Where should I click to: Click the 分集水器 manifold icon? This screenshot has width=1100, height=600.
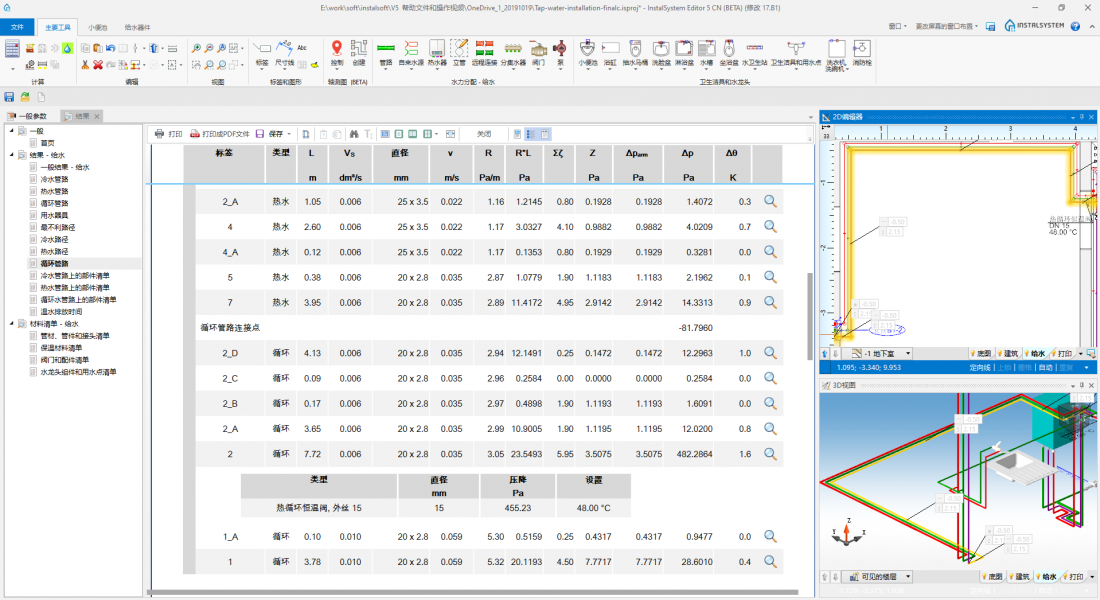pos(513,51)
